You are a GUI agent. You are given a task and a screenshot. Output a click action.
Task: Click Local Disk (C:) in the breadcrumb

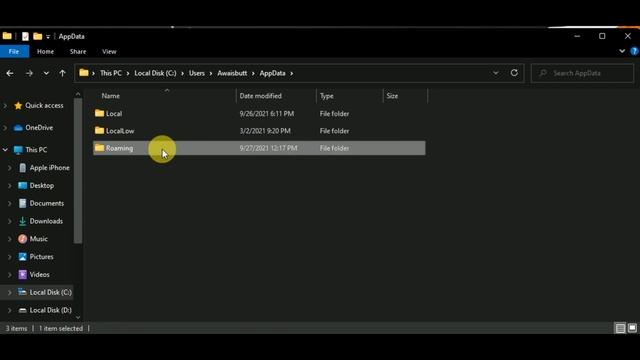click(156, 73)
